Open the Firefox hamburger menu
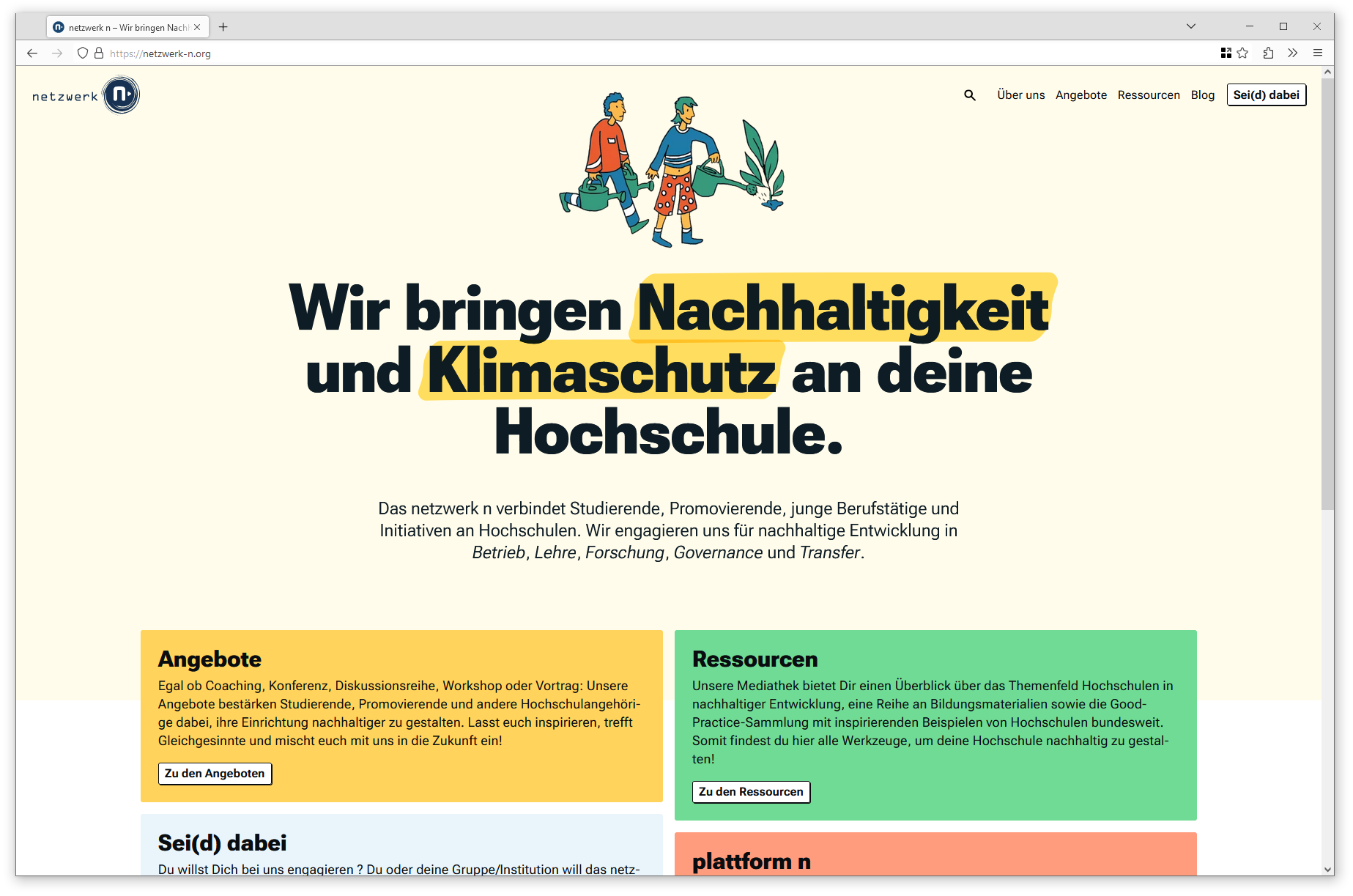This screenshot has height=896, width=1353. [x=1318, y=53]
